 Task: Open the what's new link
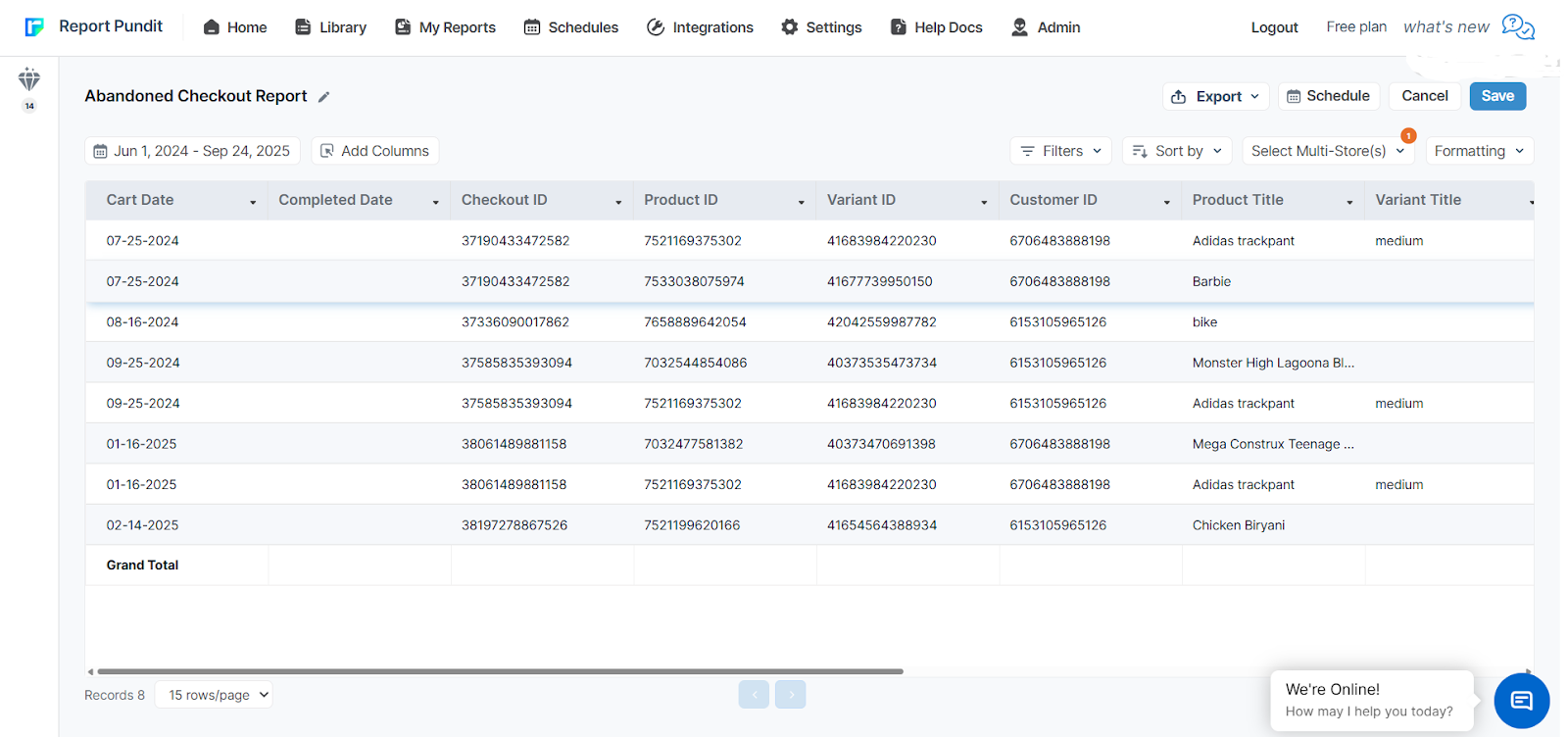point(1446,26)
